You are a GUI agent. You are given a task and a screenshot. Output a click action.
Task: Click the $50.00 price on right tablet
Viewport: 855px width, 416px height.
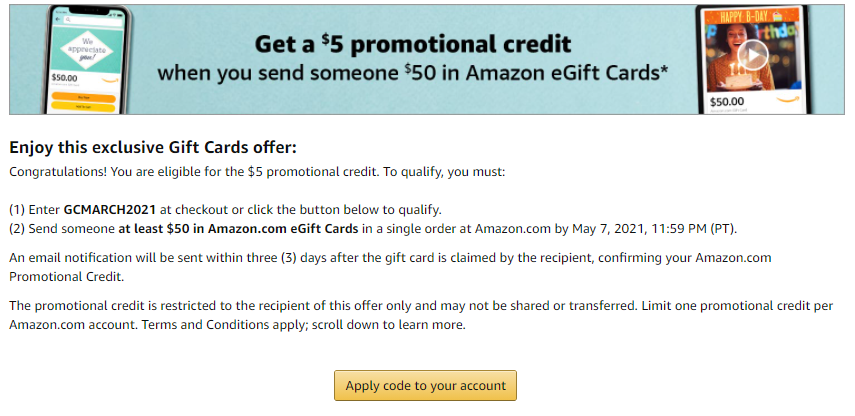pos(727,101)
